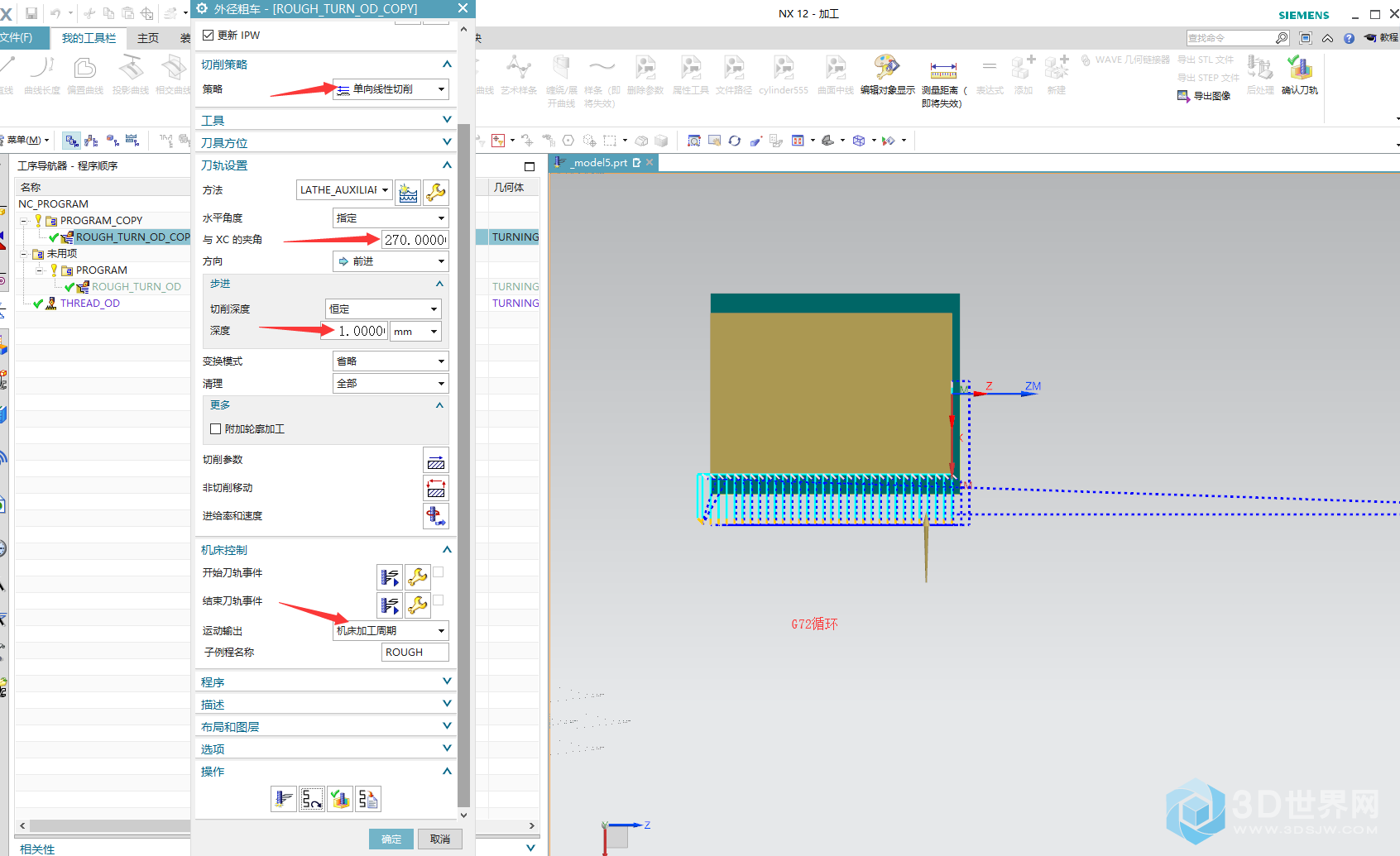Click Verify Tool Path (确认刀轨) ribbon icon
Viewport: 1400px width, 856px height.
pos(1300,74)
